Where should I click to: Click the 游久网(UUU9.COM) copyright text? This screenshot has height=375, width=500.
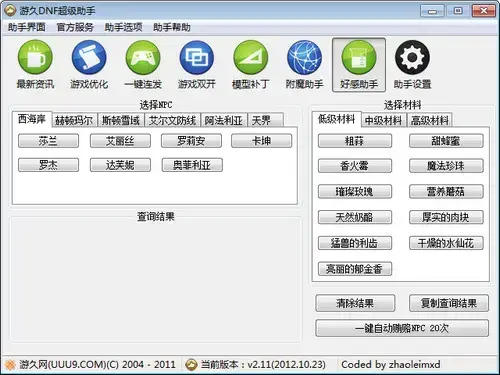click(x=97, y=365)
